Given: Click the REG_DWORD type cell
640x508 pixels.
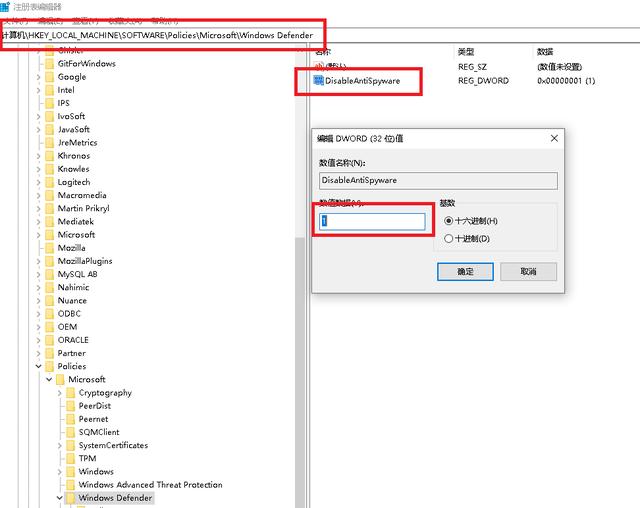Looking at the screenshot, I should click(x=483, y=81).
